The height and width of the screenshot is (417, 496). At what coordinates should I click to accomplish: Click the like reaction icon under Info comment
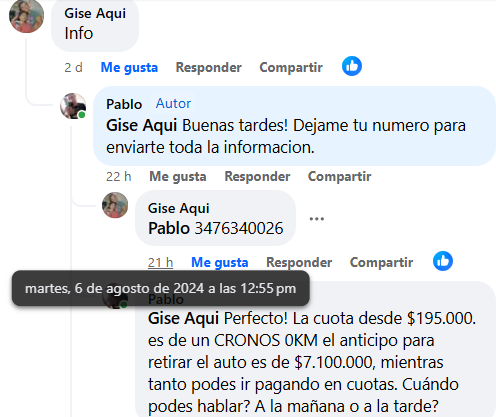click(352, 66)
